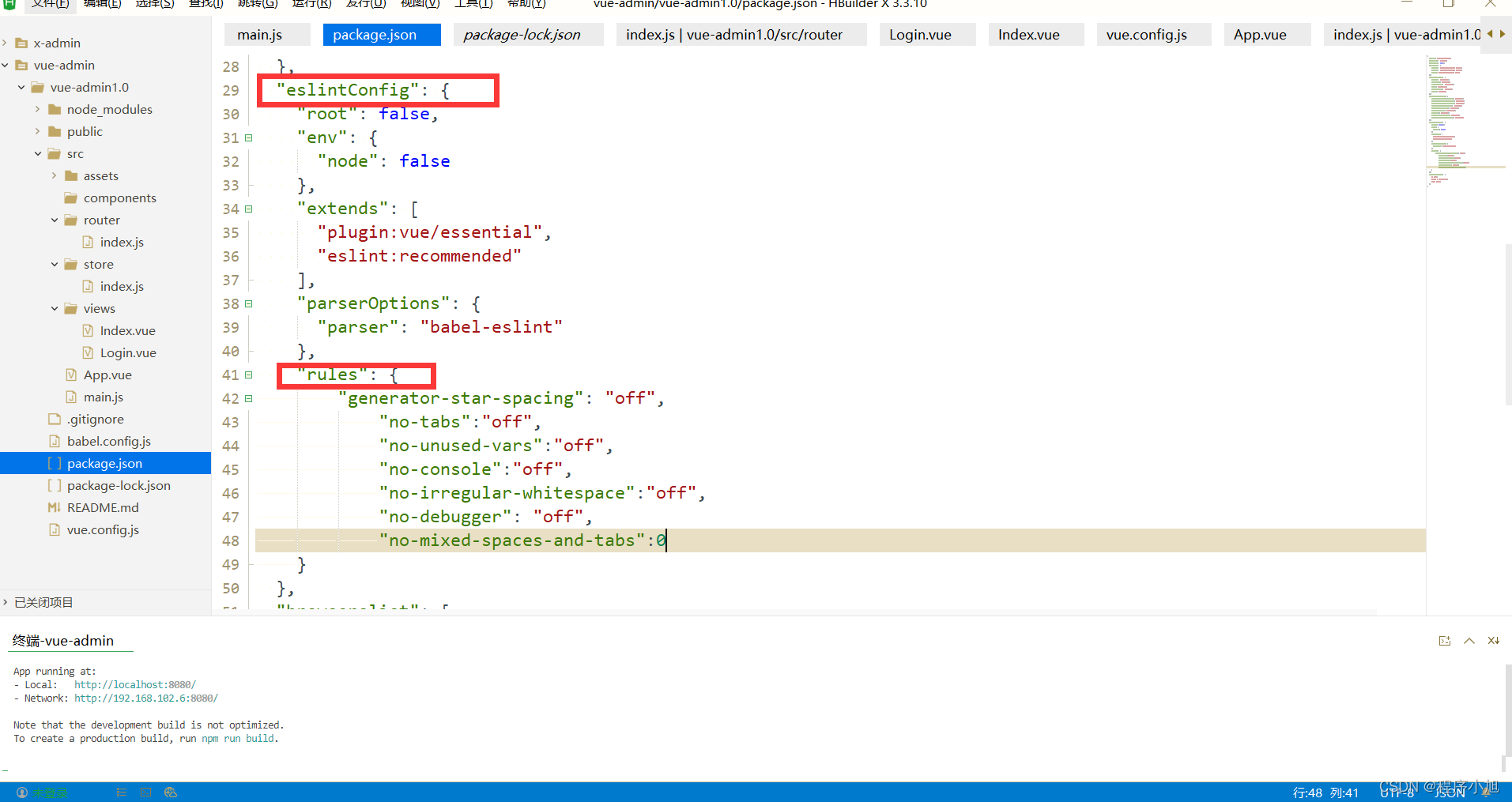The height and width of the screenshot is (802, 1512).
Task: Collapse the terminal panel with the chevron icon
Action: coord(1469,641)
